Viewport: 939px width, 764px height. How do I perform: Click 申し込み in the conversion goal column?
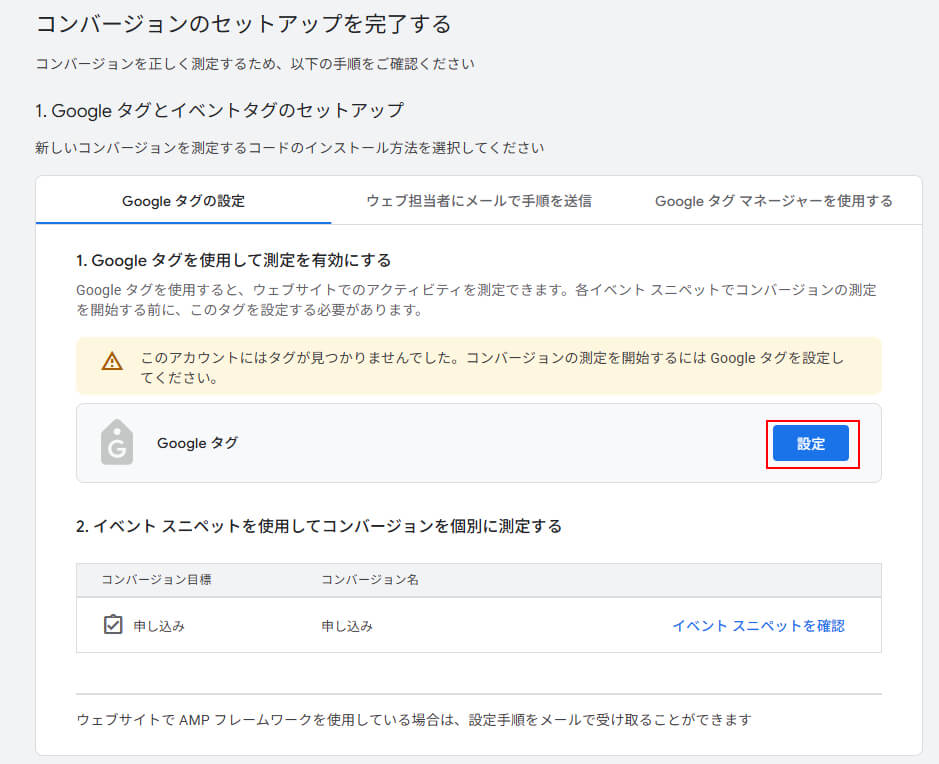pos(159,626)
